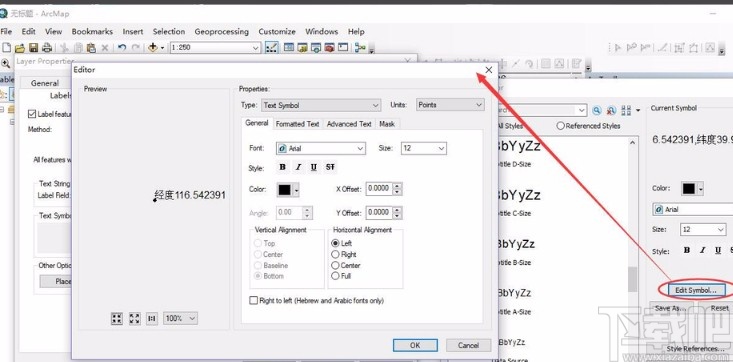Open the map scale 1:250 dropdown
This screenshot has width=733, height=362.
pyautogui.click(x=216, y=48)
